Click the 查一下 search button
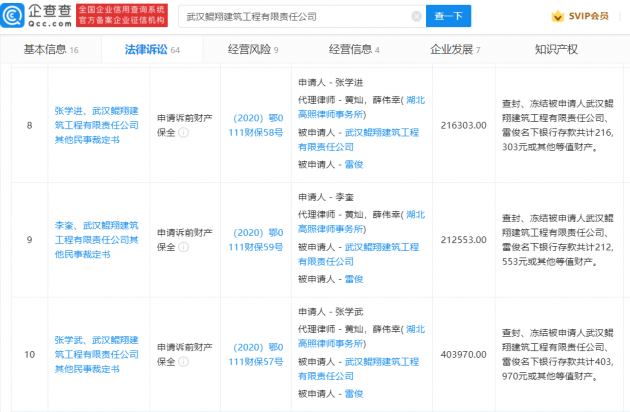The image size is (630, 412). tap(448, 16)
